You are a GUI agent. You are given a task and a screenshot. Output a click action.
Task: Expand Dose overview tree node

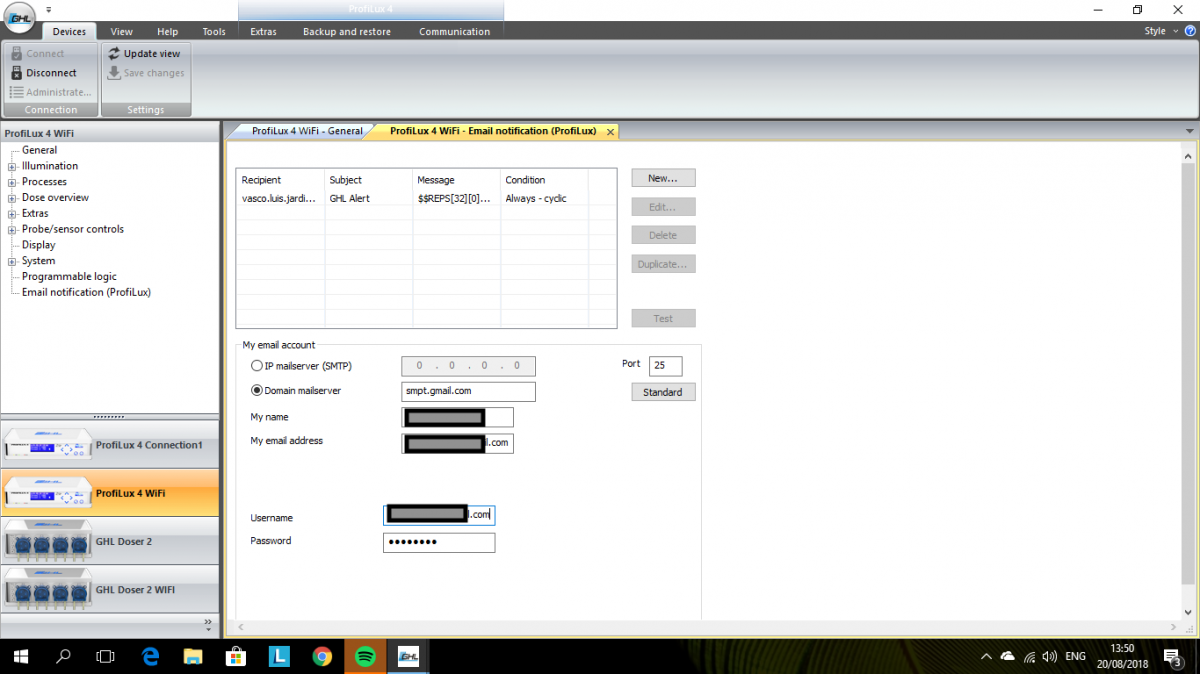[12, 198]
